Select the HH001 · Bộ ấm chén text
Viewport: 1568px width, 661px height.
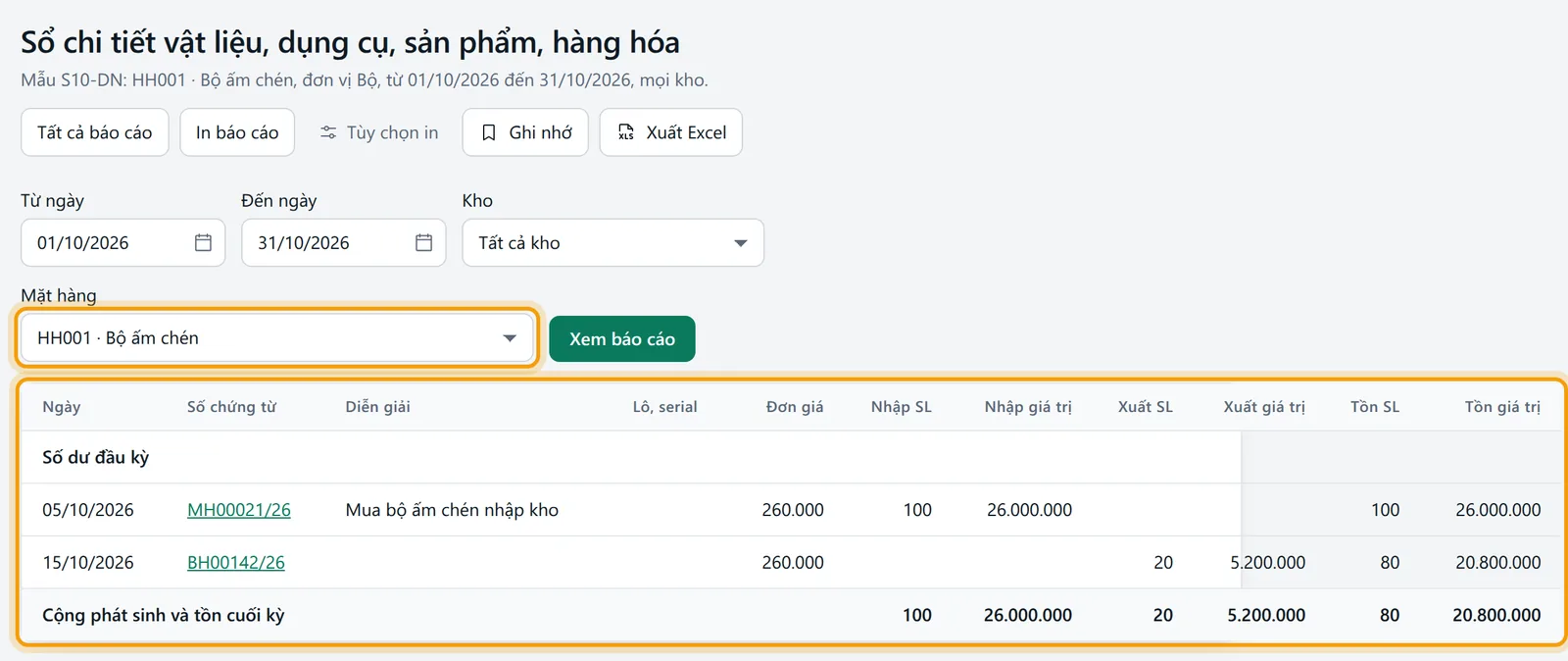point(119,338)
